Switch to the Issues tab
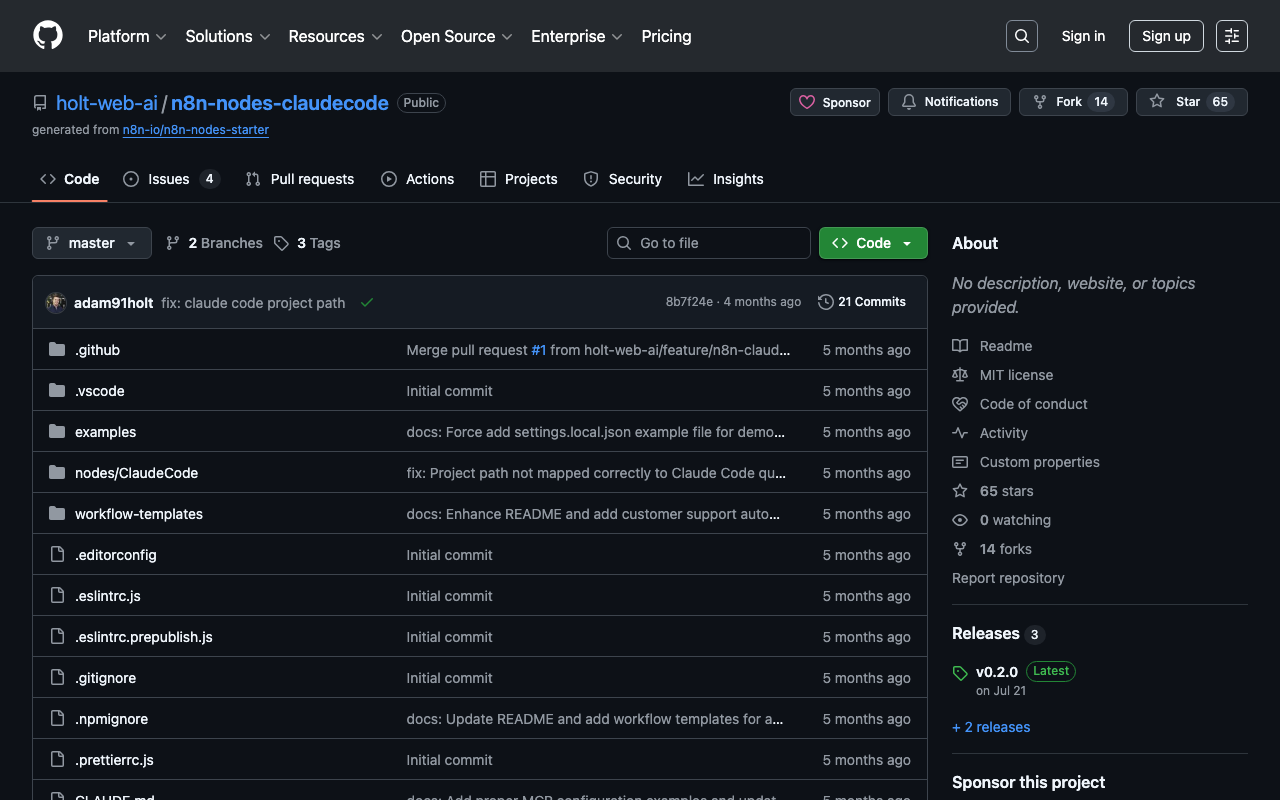This screenshot has height=800, width=1280. (170, 179)
